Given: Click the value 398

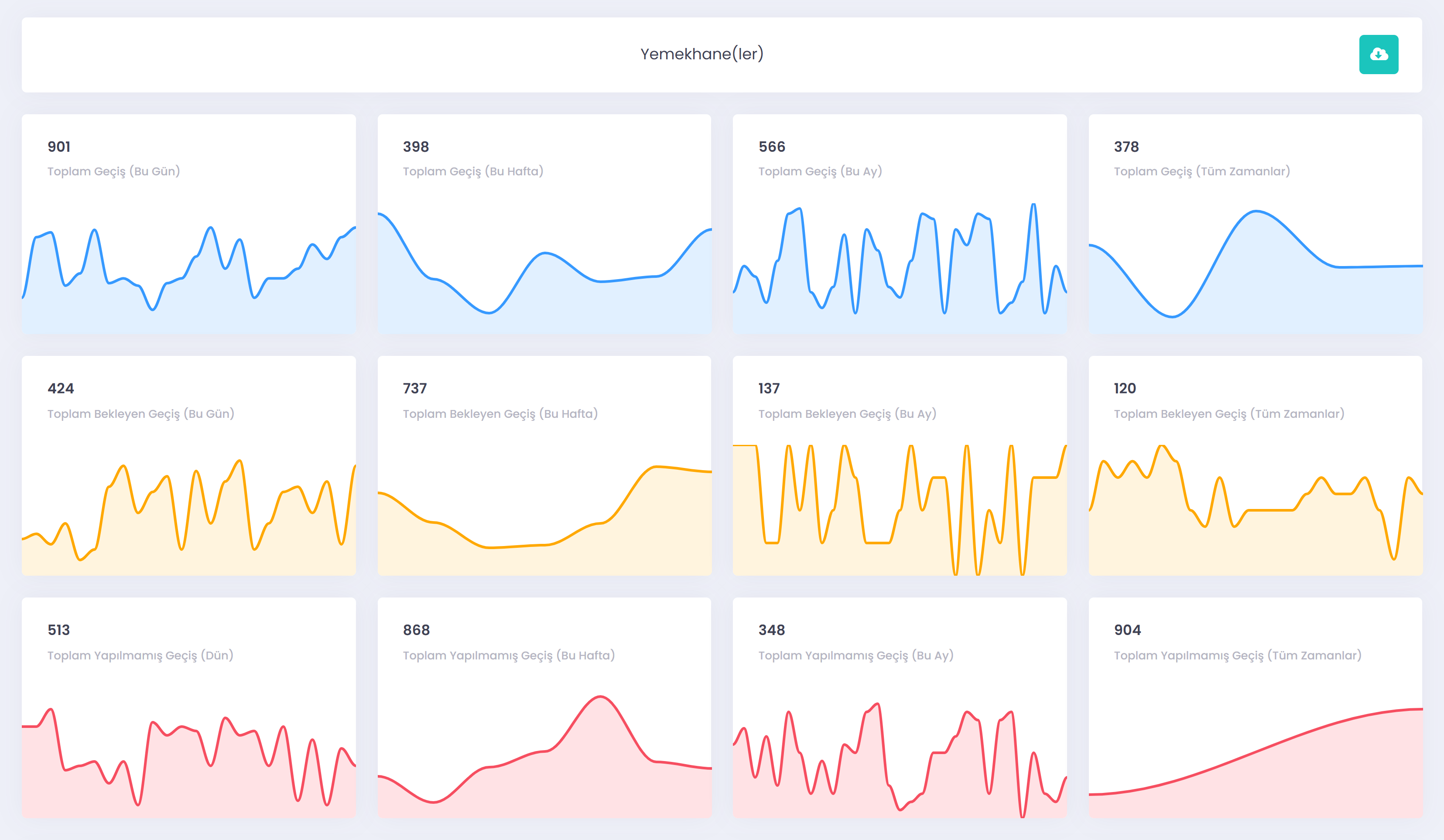Looking at the screenshot, I should tap(416, 147).
